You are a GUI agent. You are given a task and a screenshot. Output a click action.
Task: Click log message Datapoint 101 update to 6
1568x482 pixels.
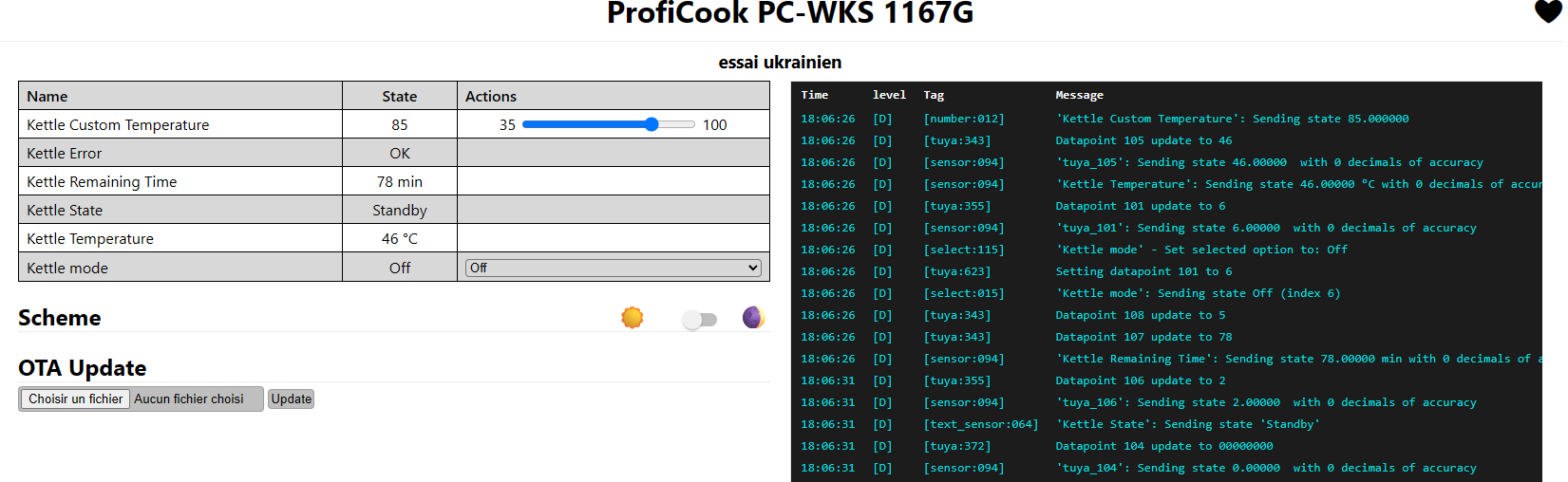(x=1141, y=206)
